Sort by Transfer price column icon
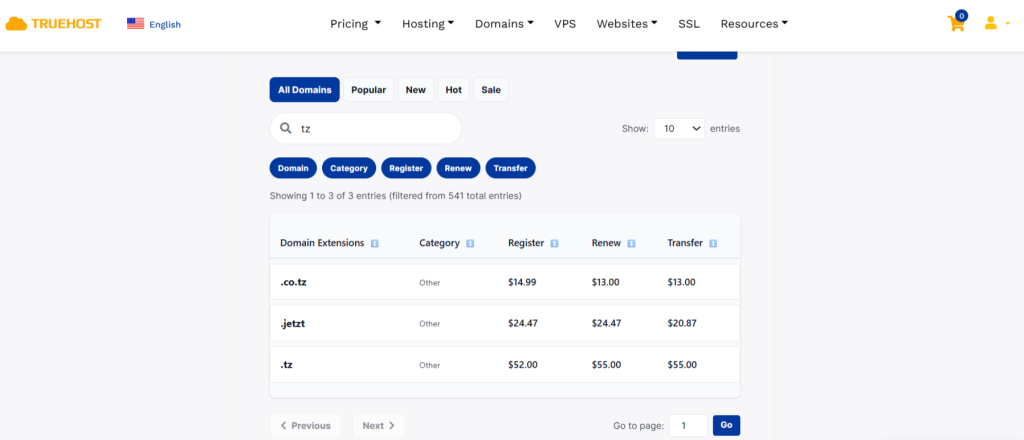The width and height of the screenshot is (1024, 440). tap(713, 243)
